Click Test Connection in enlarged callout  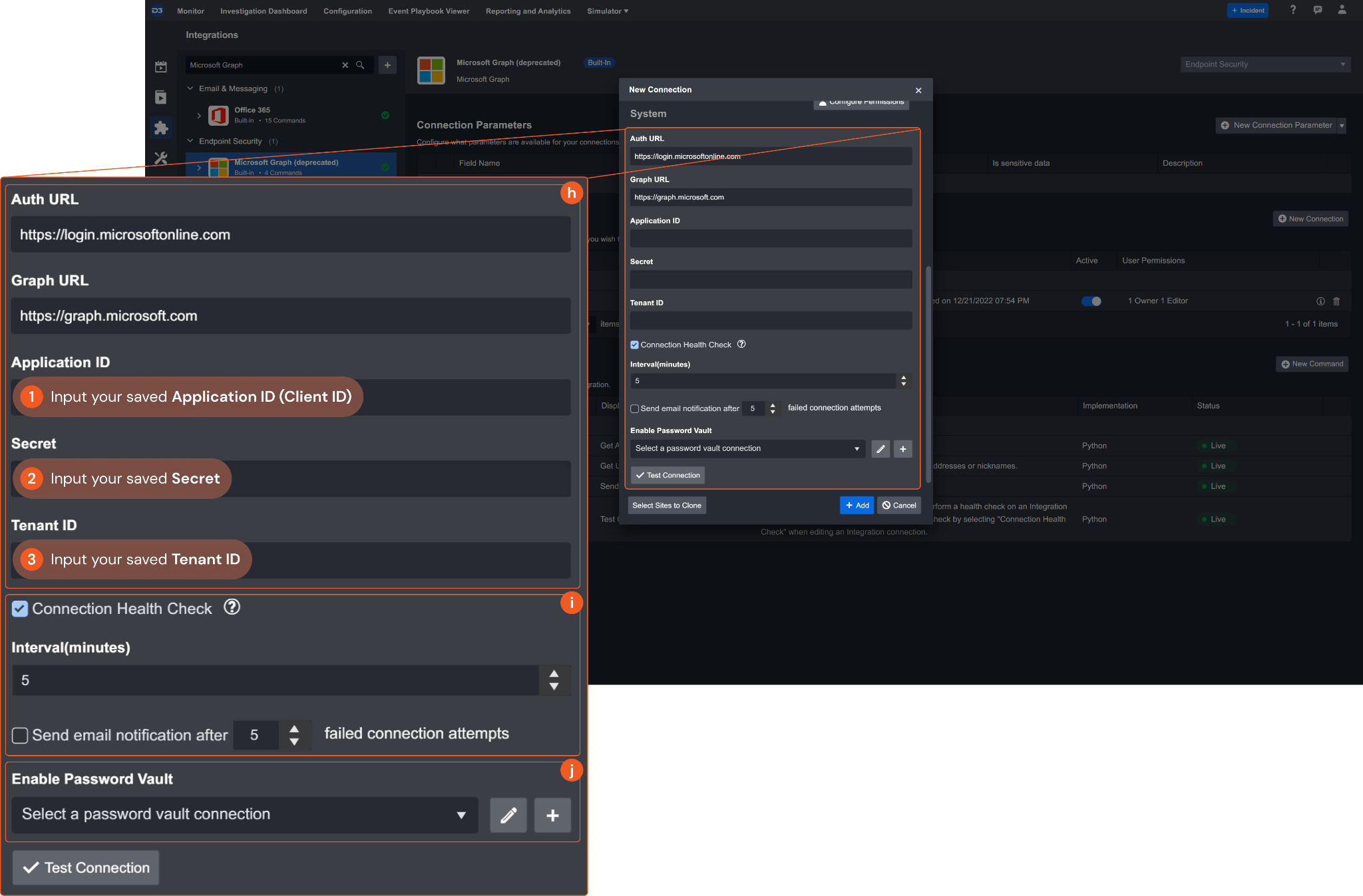coord(86,868)
